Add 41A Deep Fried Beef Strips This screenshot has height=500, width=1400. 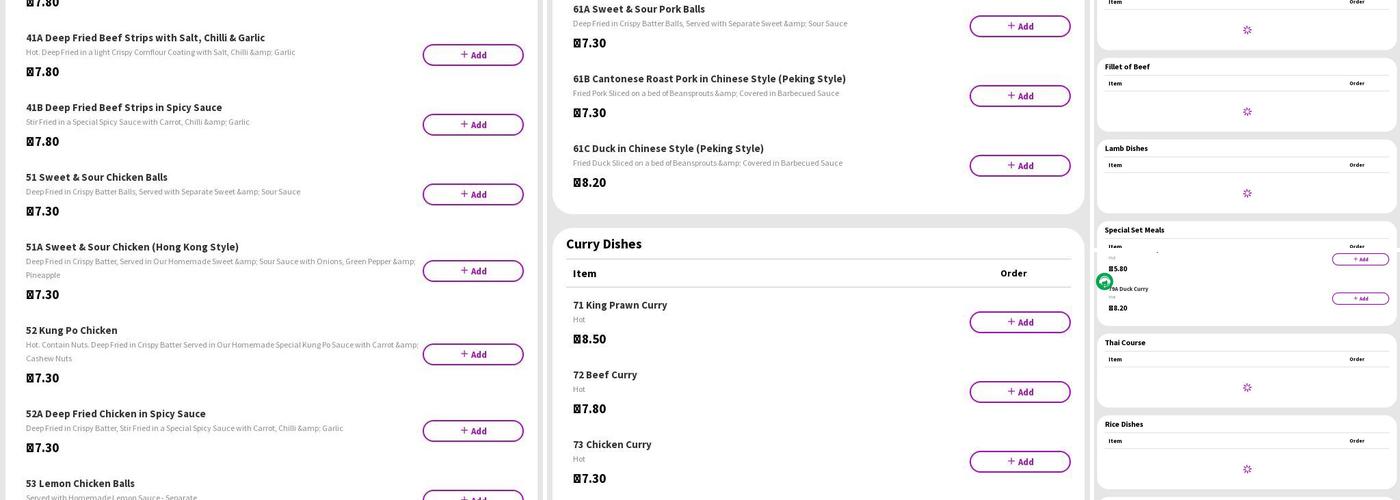[472, 55]
